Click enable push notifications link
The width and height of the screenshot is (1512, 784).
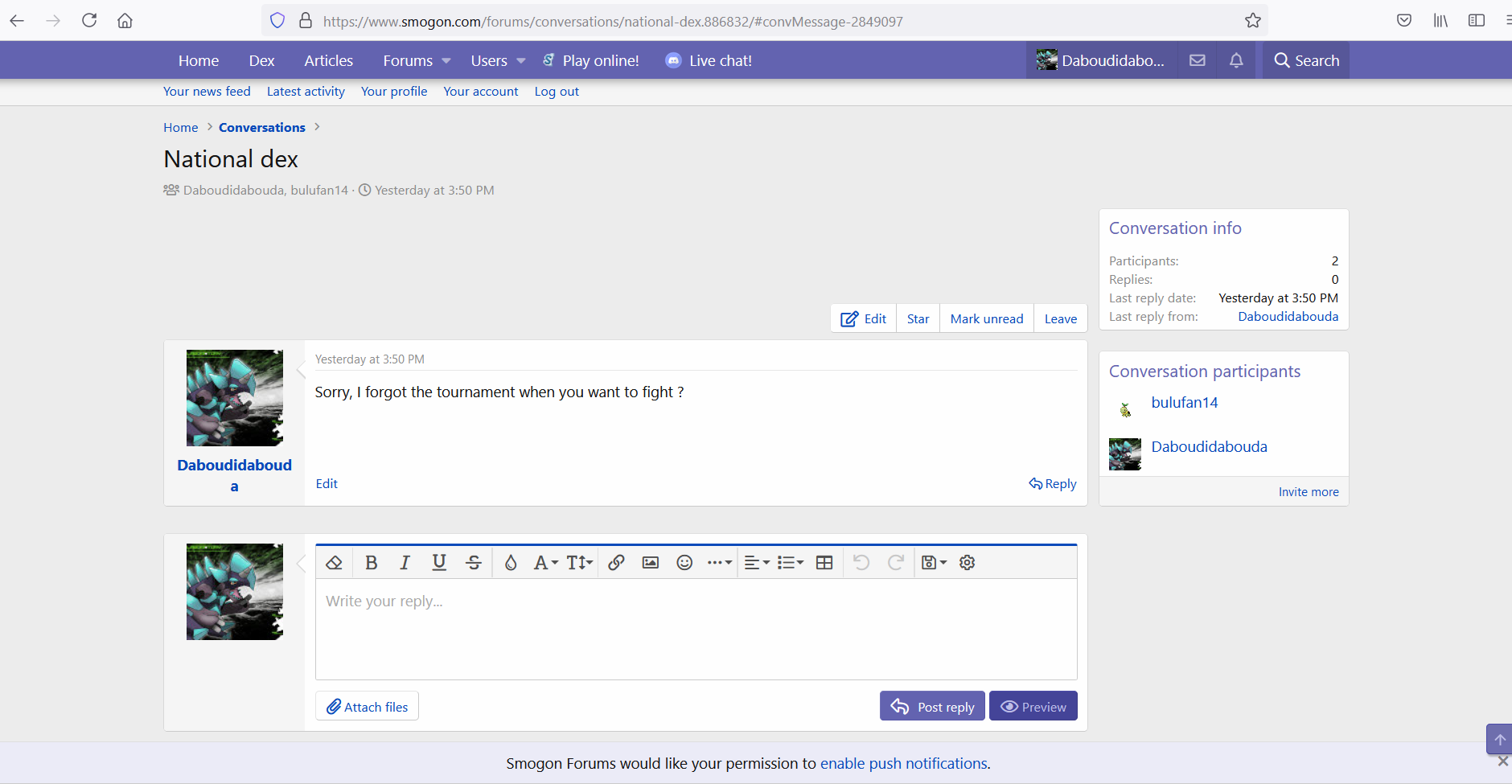[903, 763]
